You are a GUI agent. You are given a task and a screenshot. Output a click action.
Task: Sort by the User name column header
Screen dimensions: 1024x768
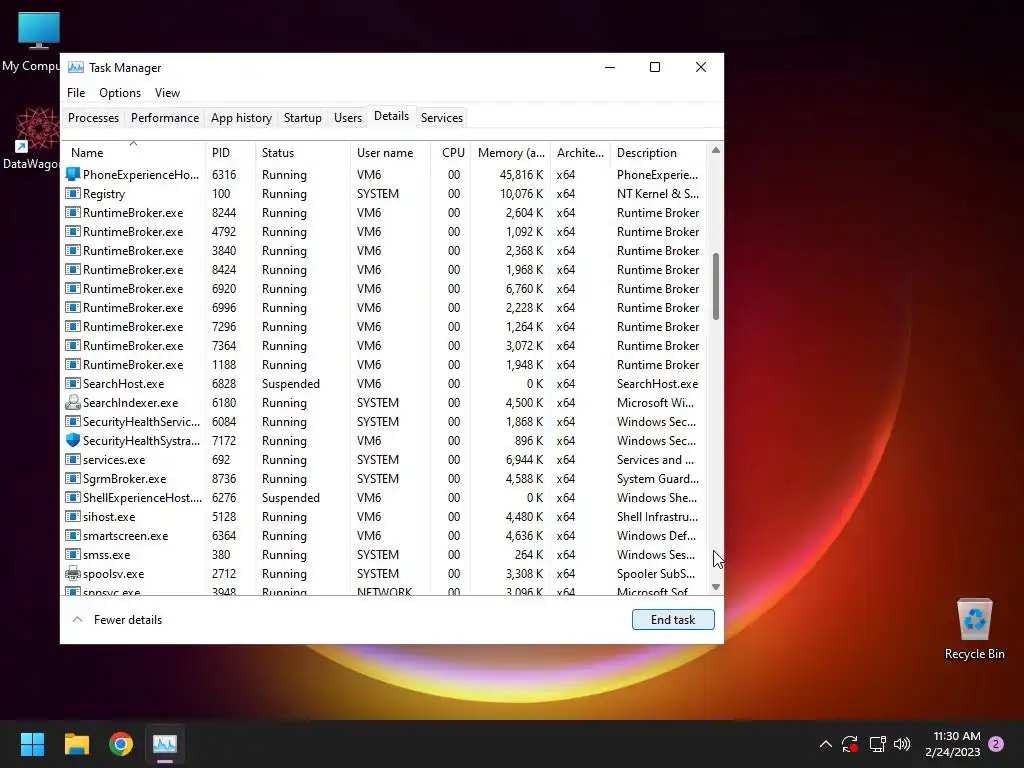[390, 153]
